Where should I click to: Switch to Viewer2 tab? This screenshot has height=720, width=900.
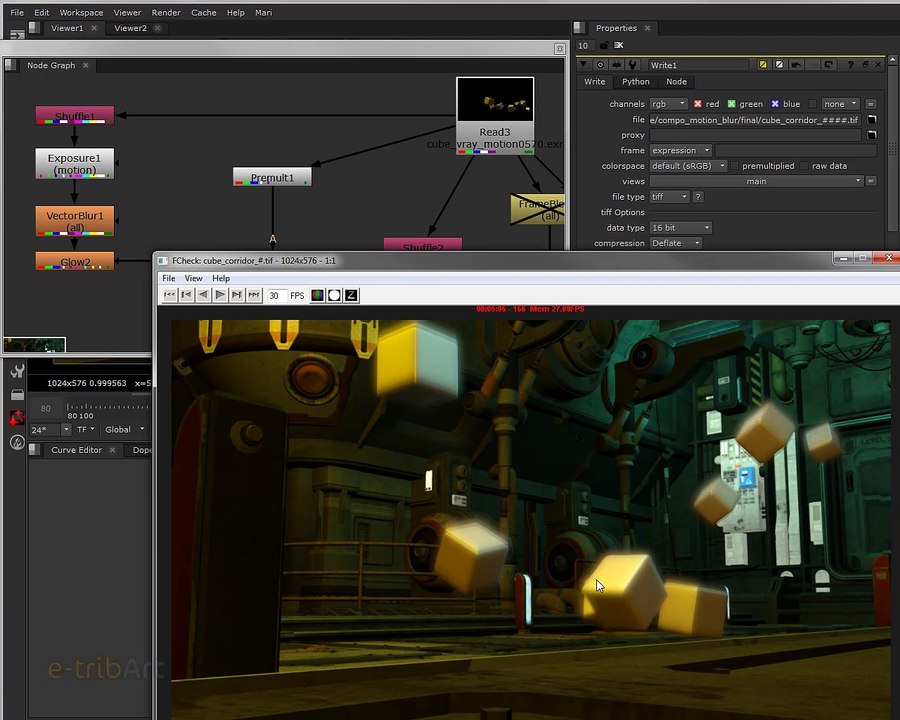pyautogui.click(x=130, y=28)
